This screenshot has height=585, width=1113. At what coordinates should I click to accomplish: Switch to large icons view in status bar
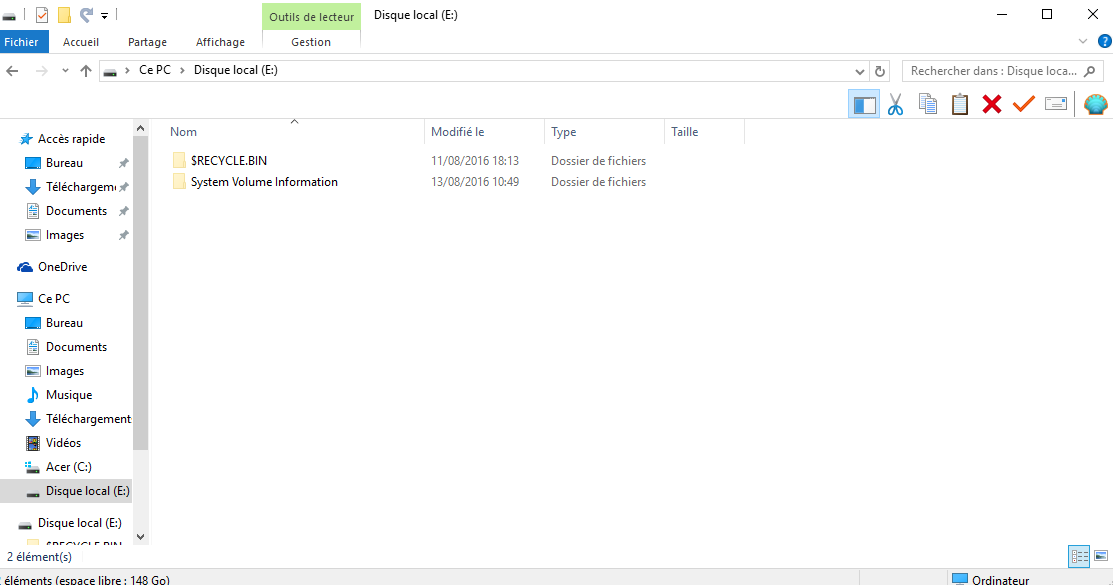pyautogui.click(x=1101, y=556)
